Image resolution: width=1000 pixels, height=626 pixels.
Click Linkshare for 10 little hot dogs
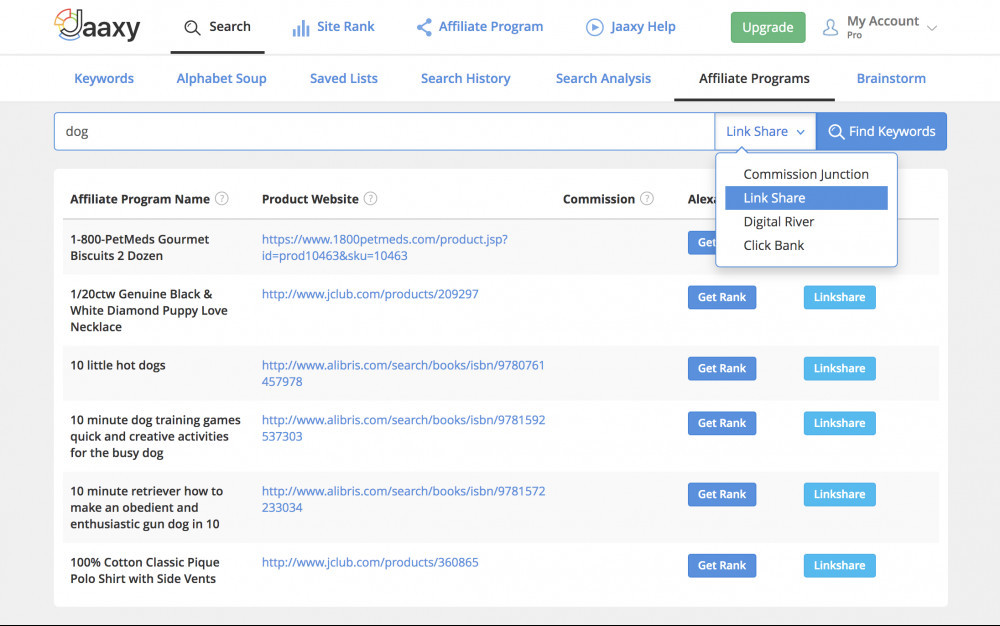[839, 368]
